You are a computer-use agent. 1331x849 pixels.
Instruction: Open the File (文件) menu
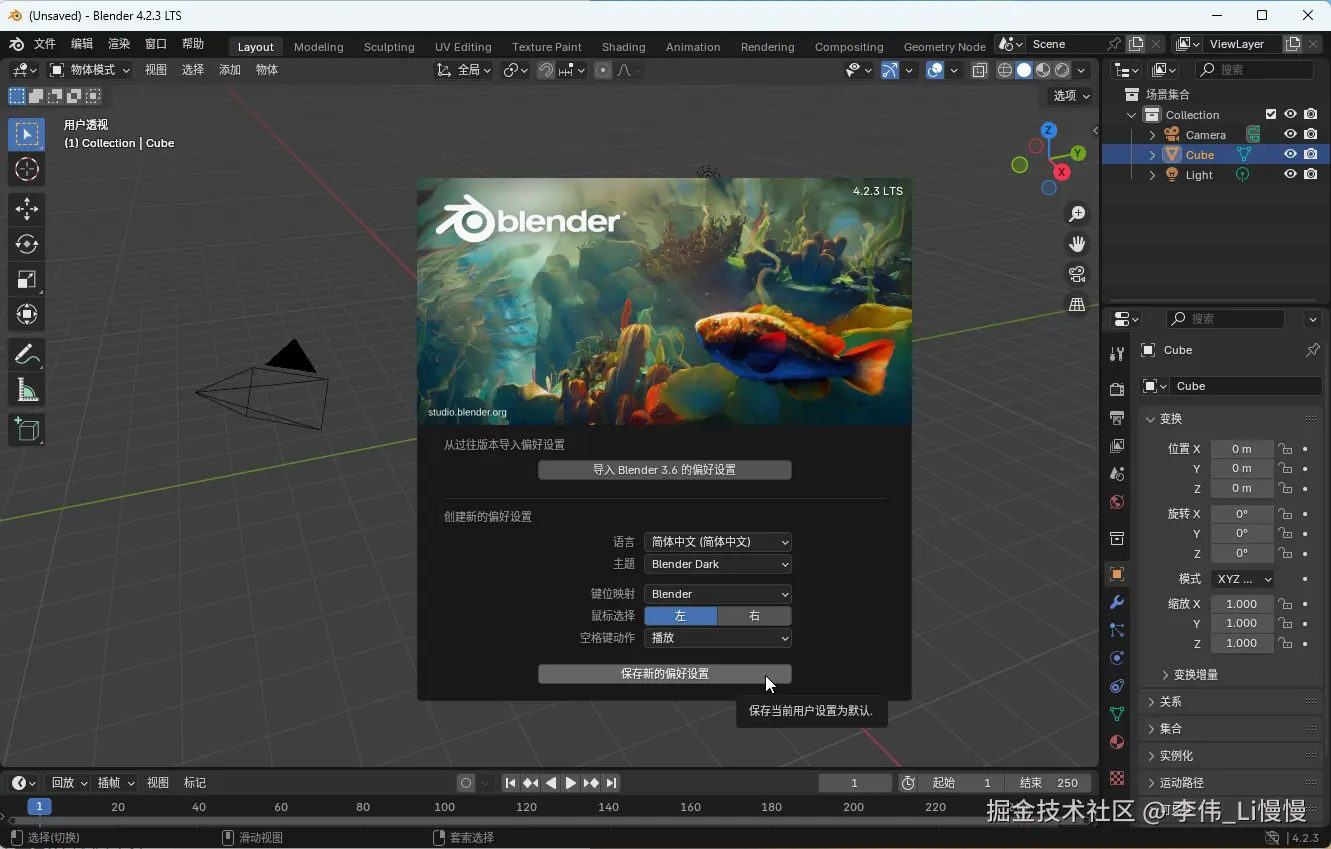point(45,44)
